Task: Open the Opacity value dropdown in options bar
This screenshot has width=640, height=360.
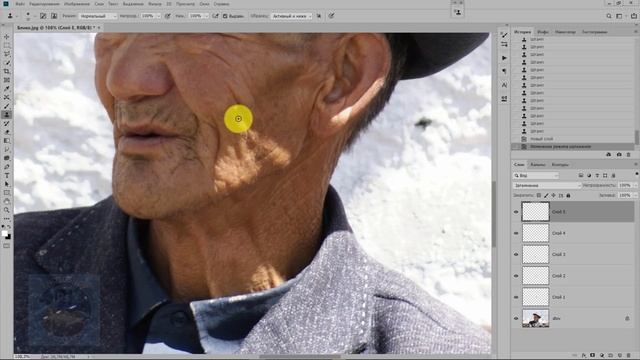Action: [158, 16]
